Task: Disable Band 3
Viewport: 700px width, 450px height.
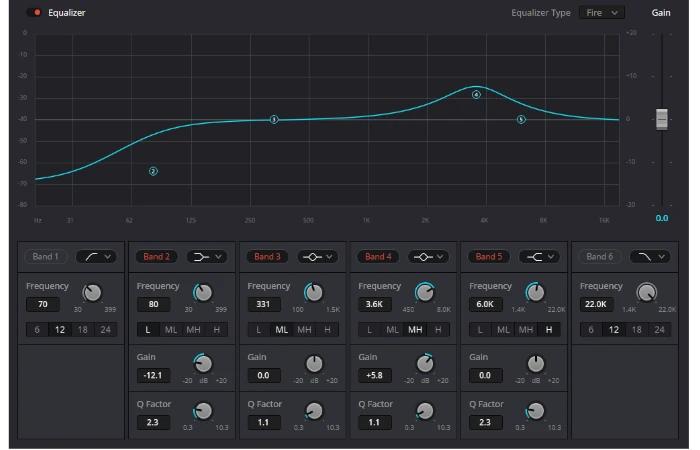Action: coord(267,257)
